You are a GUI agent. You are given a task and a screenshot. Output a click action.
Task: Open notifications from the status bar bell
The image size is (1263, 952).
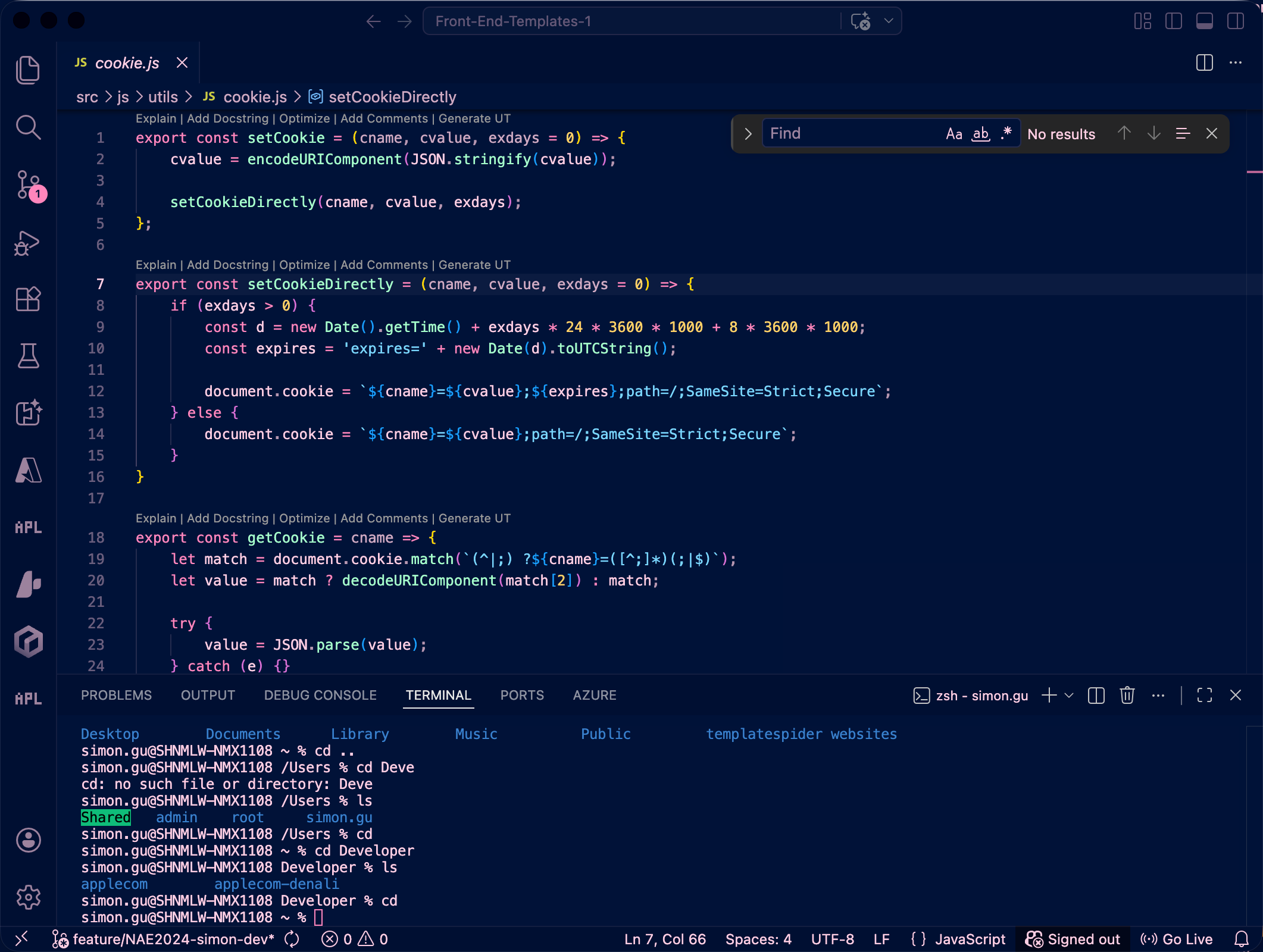click(x=1242, y=939)
